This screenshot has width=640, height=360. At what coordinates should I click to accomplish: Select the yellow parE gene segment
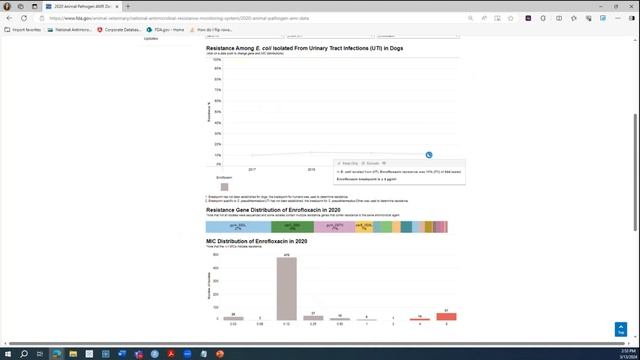364,227
